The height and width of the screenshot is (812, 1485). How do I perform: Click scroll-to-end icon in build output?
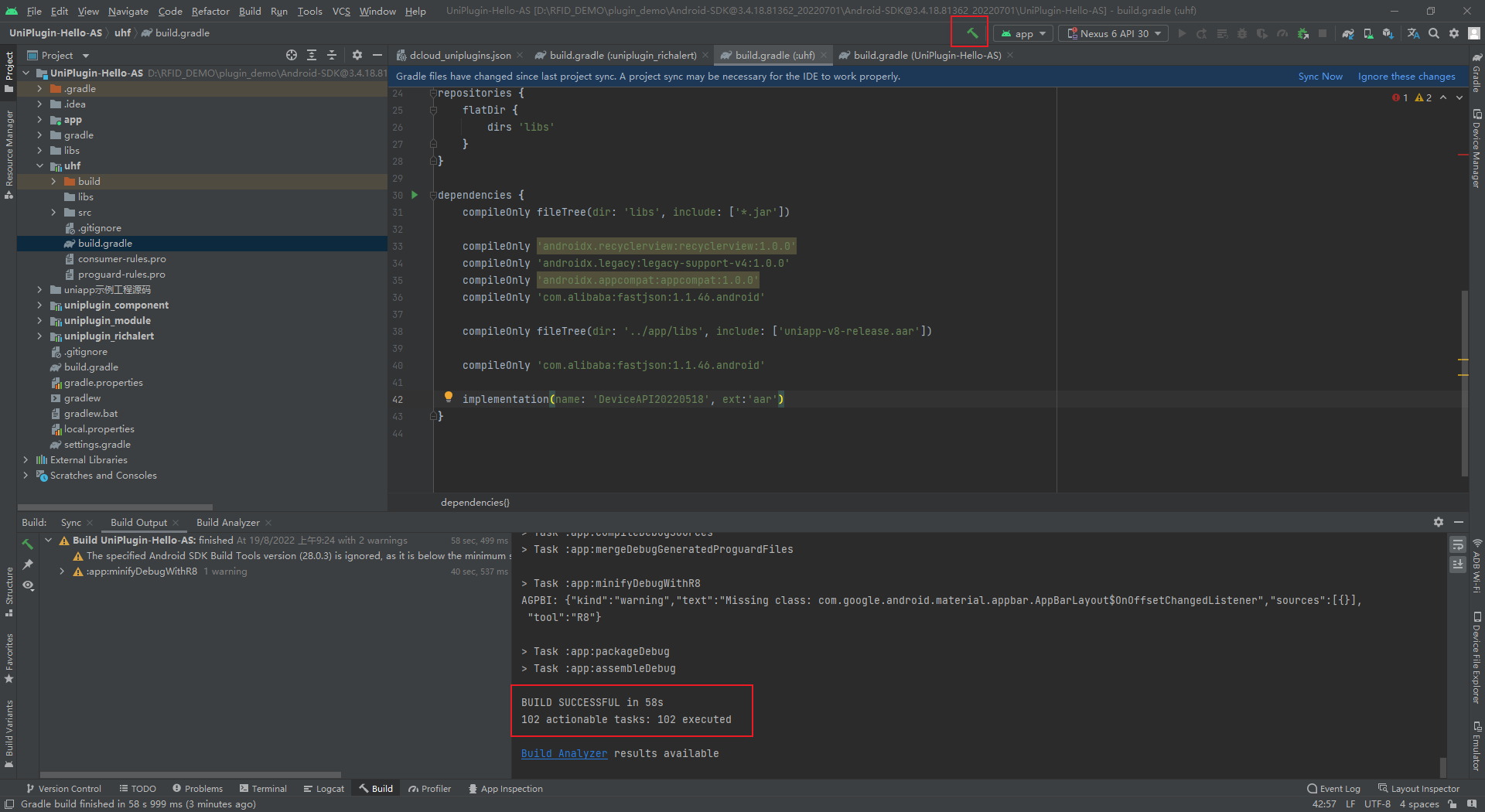(1457, 565)
